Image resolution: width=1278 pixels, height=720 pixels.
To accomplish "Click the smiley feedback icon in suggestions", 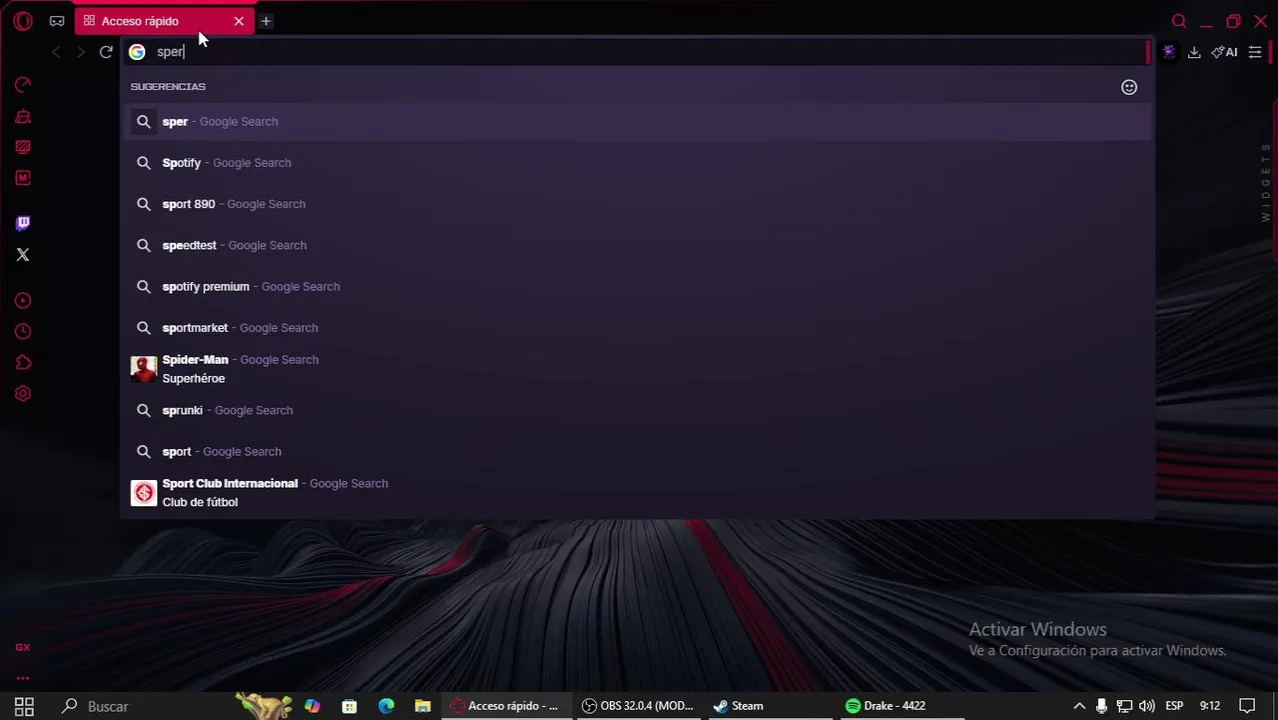I will pyautogui.click(x=1129, y=87).
